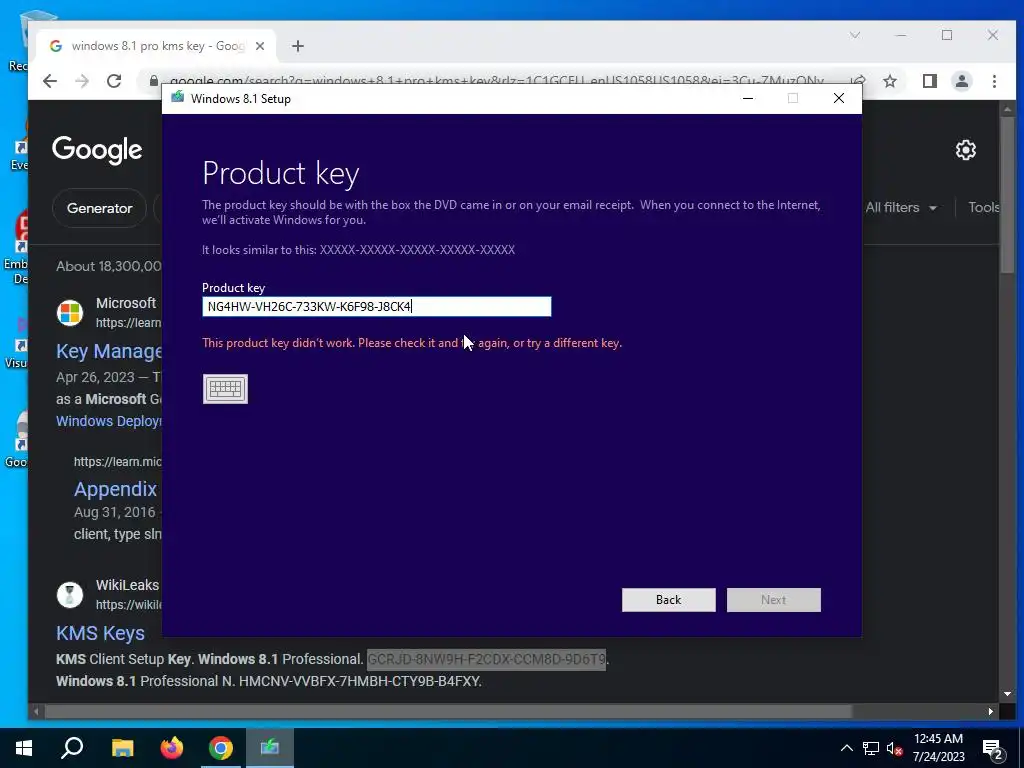Reload the Chrome page
Image resolution: width=1024 pixels, height=768 pixels.
114,81
